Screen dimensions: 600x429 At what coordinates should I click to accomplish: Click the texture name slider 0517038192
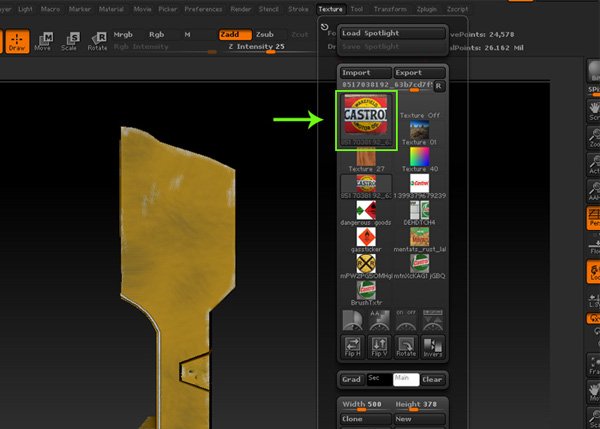click(x=387, y=85)
